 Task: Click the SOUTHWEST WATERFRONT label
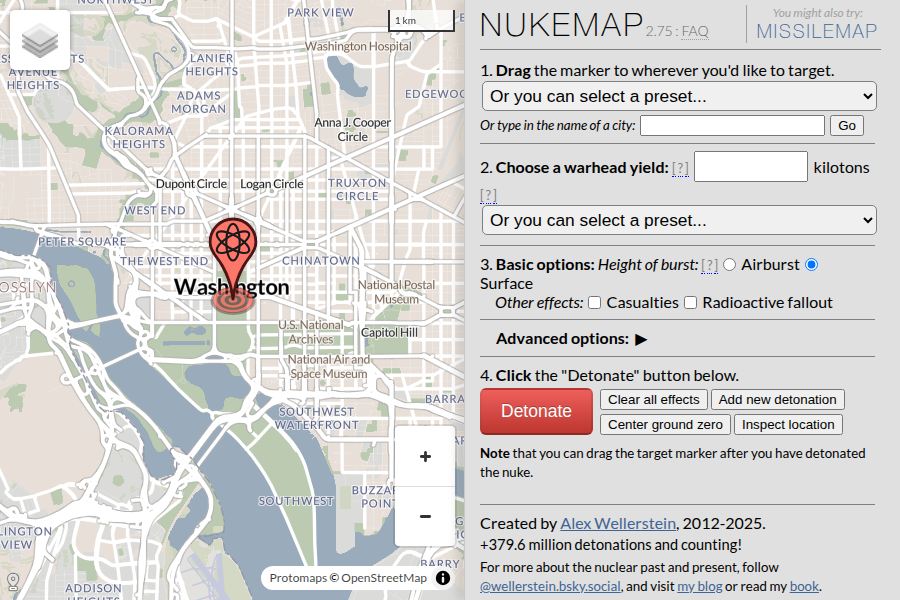coord(316,418)
